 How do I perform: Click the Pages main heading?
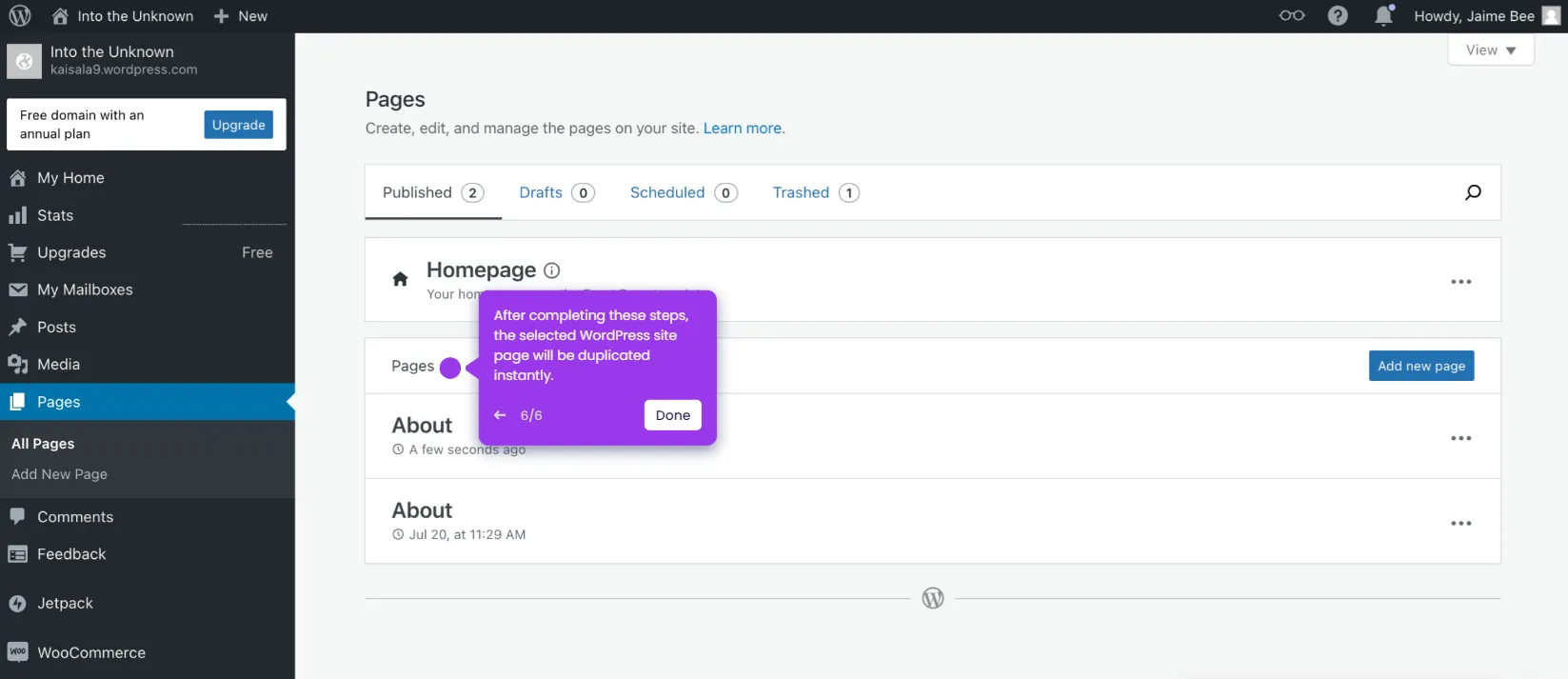(x=395, y=99)
